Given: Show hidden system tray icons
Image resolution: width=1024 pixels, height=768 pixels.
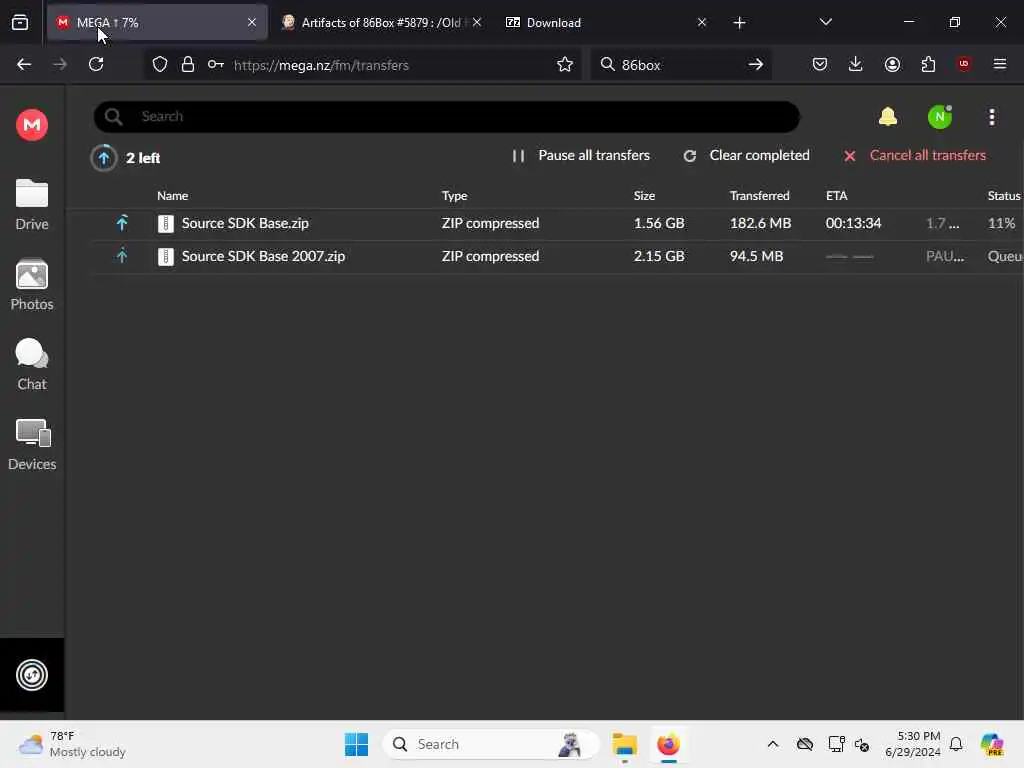Looking at the screenshot, I should click(x=773, y=744).
